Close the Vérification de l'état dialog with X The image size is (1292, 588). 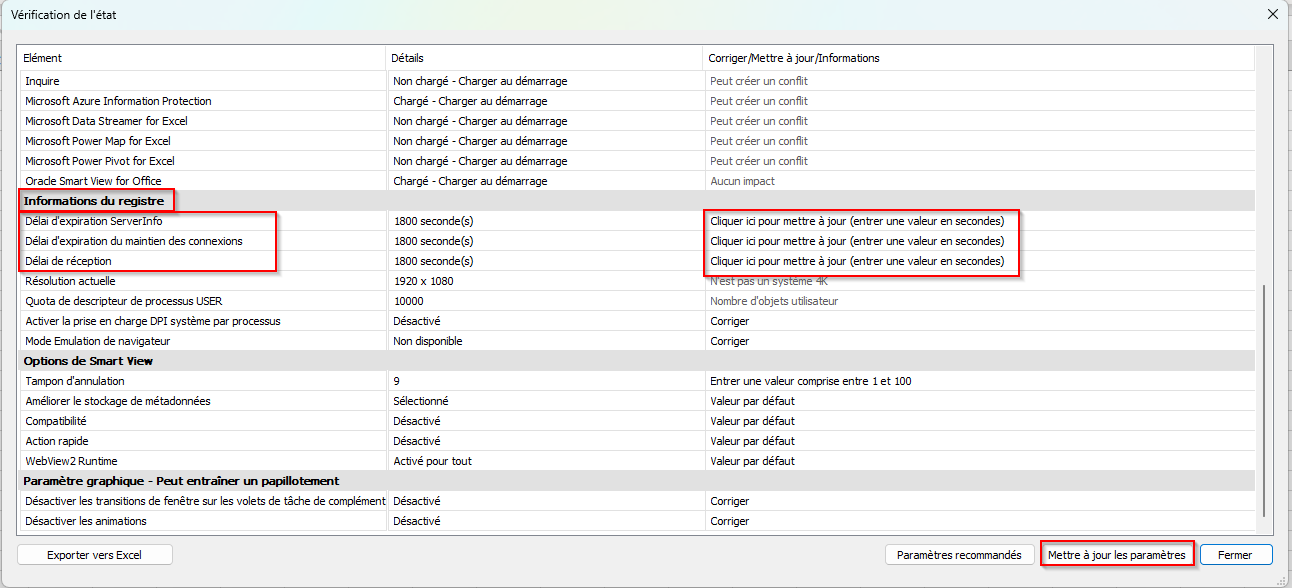click(x=1272, y=15)
